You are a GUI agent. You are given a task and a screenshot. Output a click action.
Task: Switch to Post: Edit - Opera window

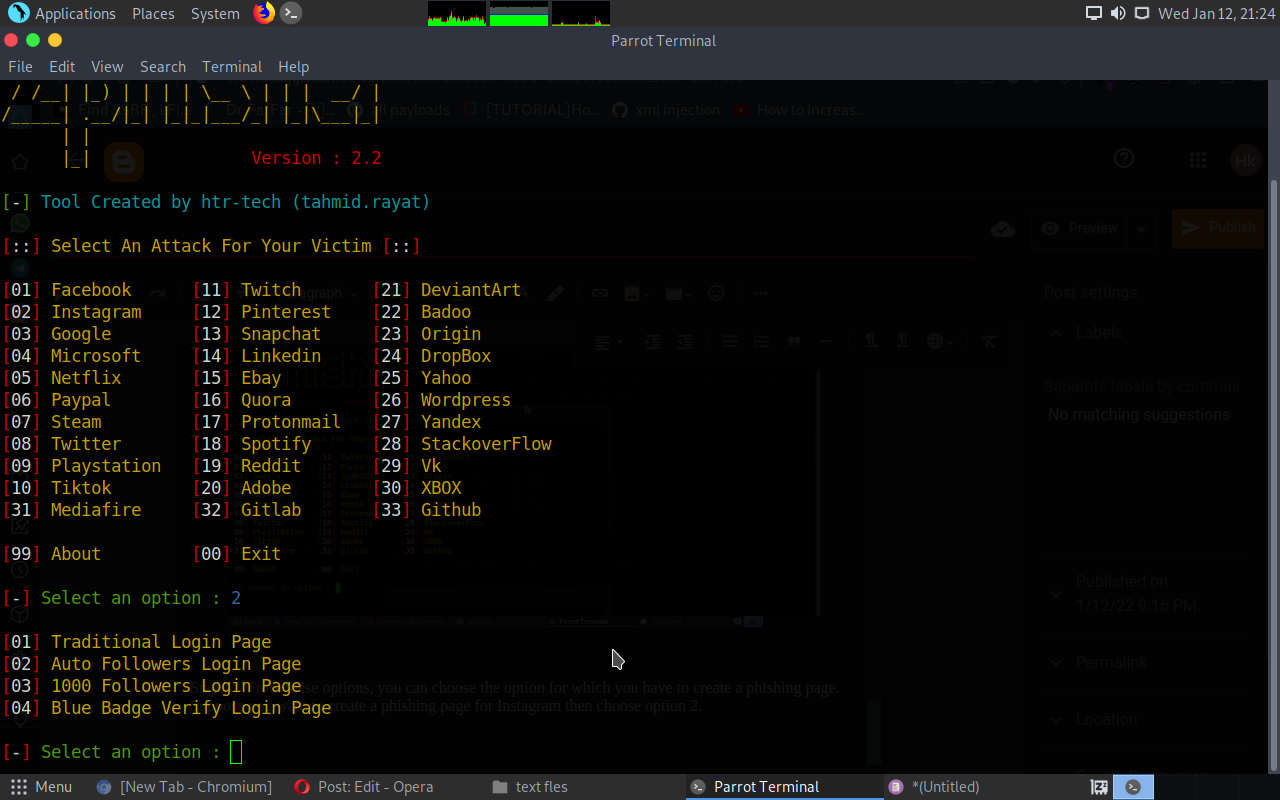[365, 787]
